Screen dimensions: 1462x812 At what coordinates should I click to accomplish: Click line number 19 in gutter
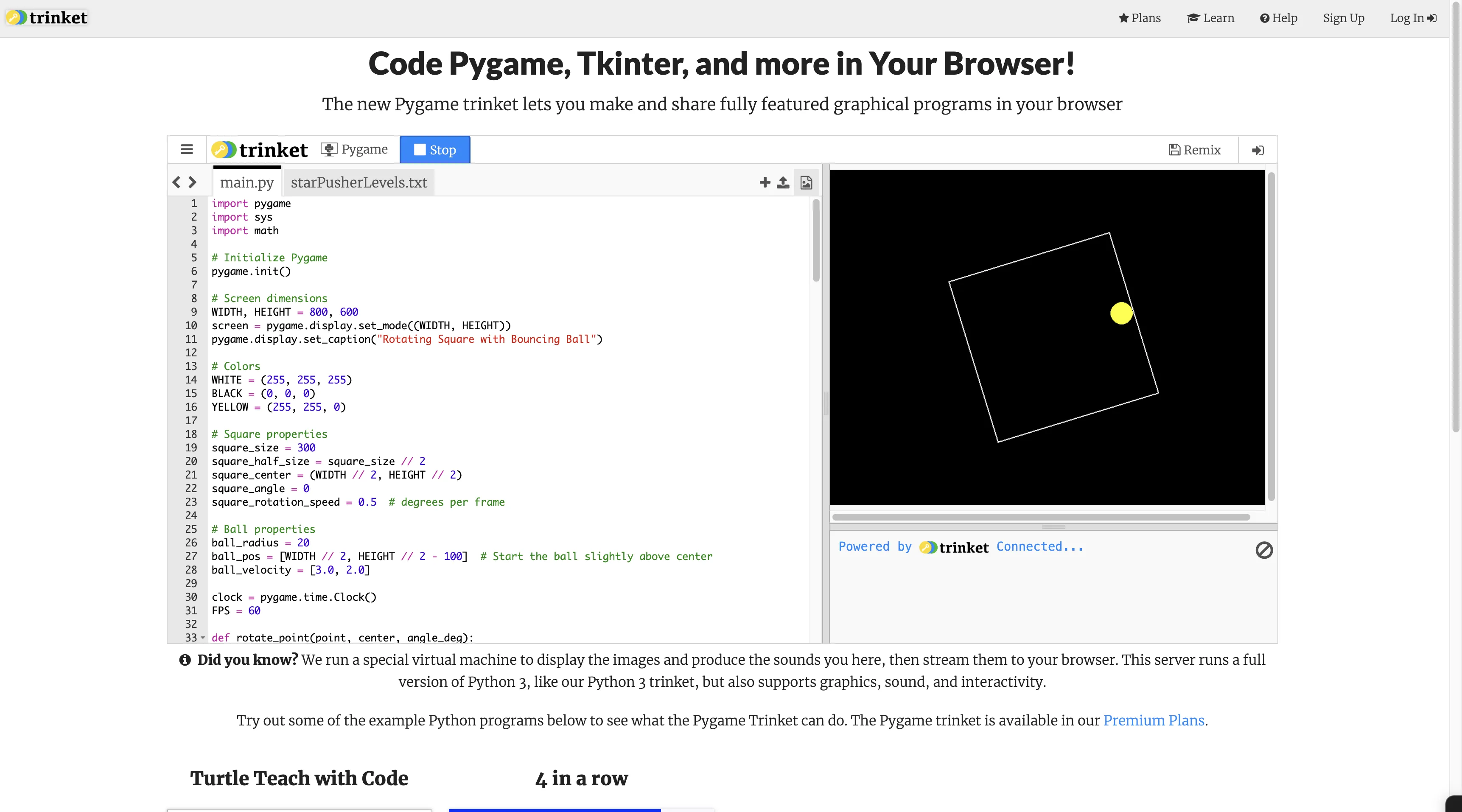pyautogui.click(x=191, y=448)
